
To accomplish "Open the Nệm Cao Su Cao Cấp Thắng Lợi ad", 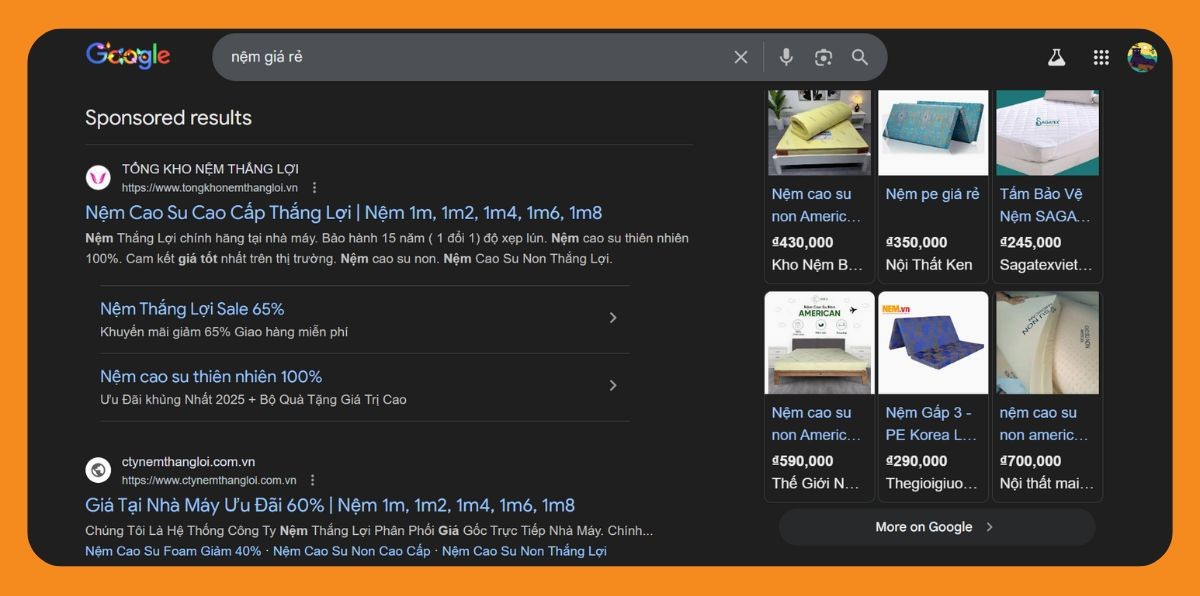I will [x=340, y=212].
